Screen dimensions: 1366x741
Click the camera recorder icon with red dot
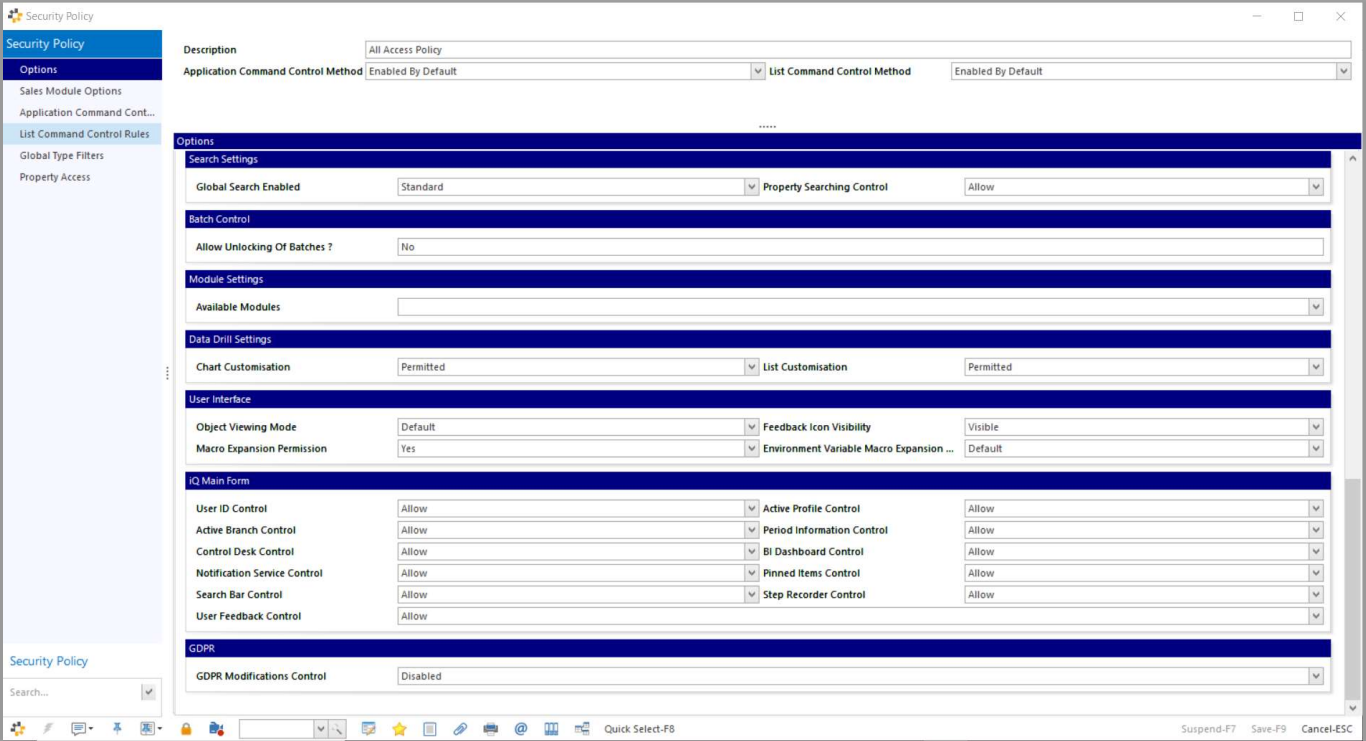coord(216,729)
